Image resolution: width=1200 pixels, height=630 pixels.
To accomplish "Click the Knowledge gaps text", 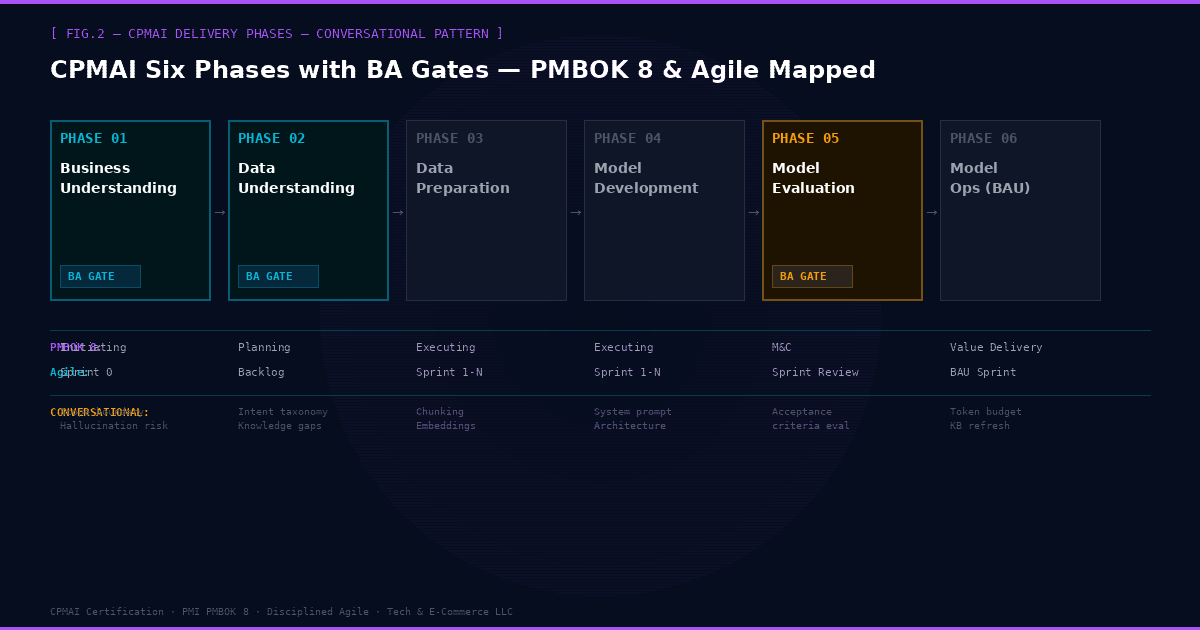I will point(280,426).
